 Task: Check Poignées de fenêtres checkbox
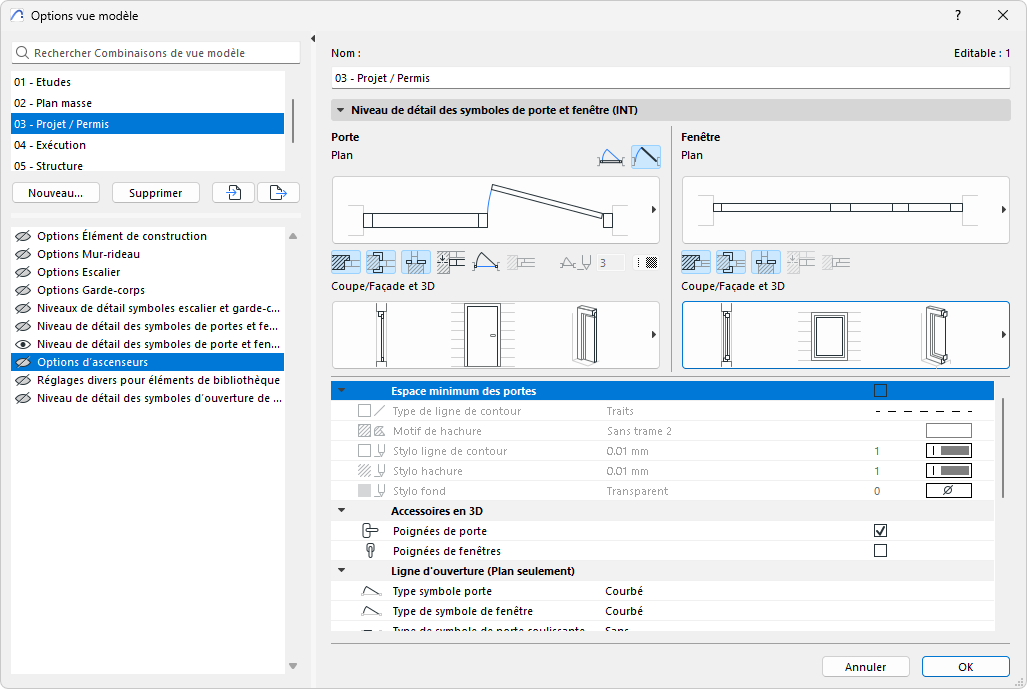(x=880, y=551)
